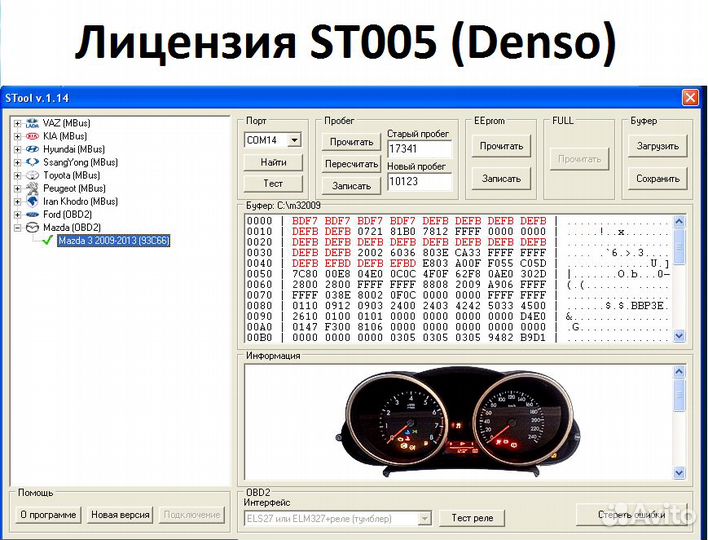Click the Пересчитать mileage button
The width and height of the screenshot is (708, 540).
tap(351, 164)
